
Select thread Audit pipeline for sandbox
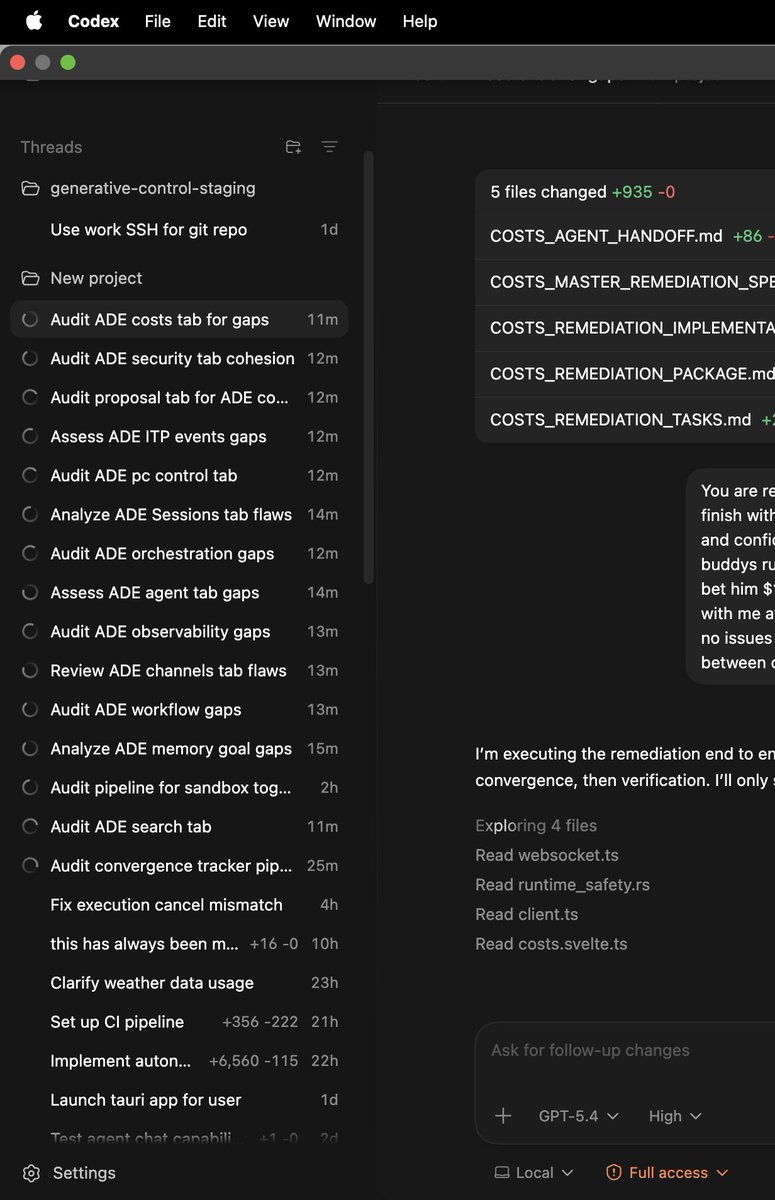point(180,788)
